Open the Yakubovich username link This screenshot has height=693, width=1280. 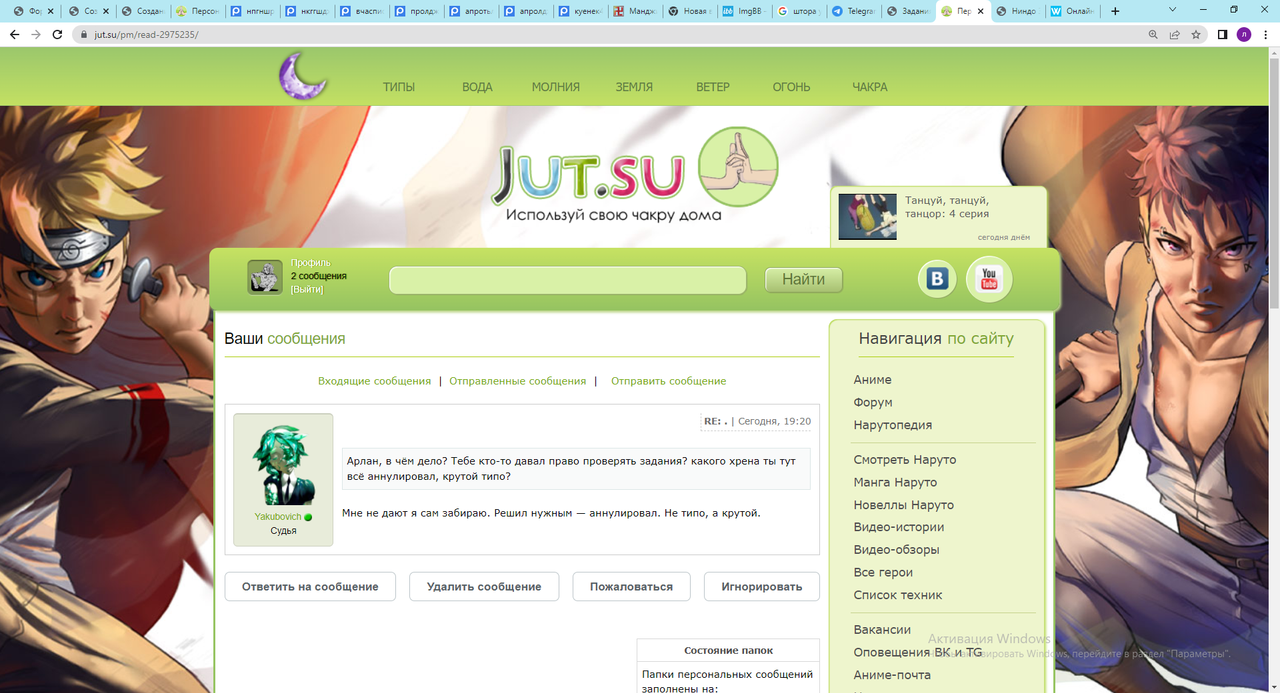click(277, 517)
